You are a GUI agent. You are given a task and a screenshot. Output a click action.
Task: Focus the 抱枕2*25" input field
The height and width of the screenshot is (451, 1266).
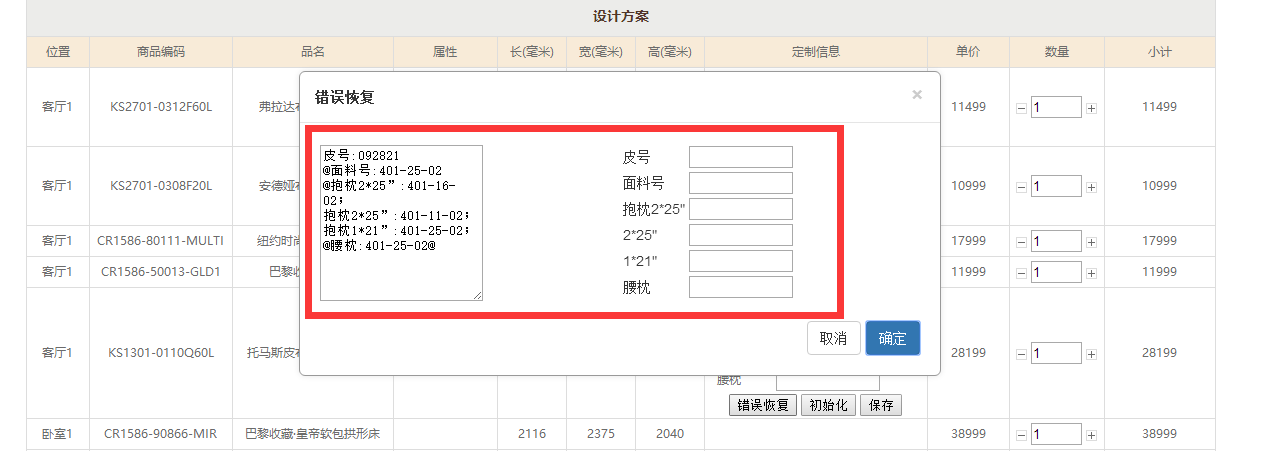[740, 209]
